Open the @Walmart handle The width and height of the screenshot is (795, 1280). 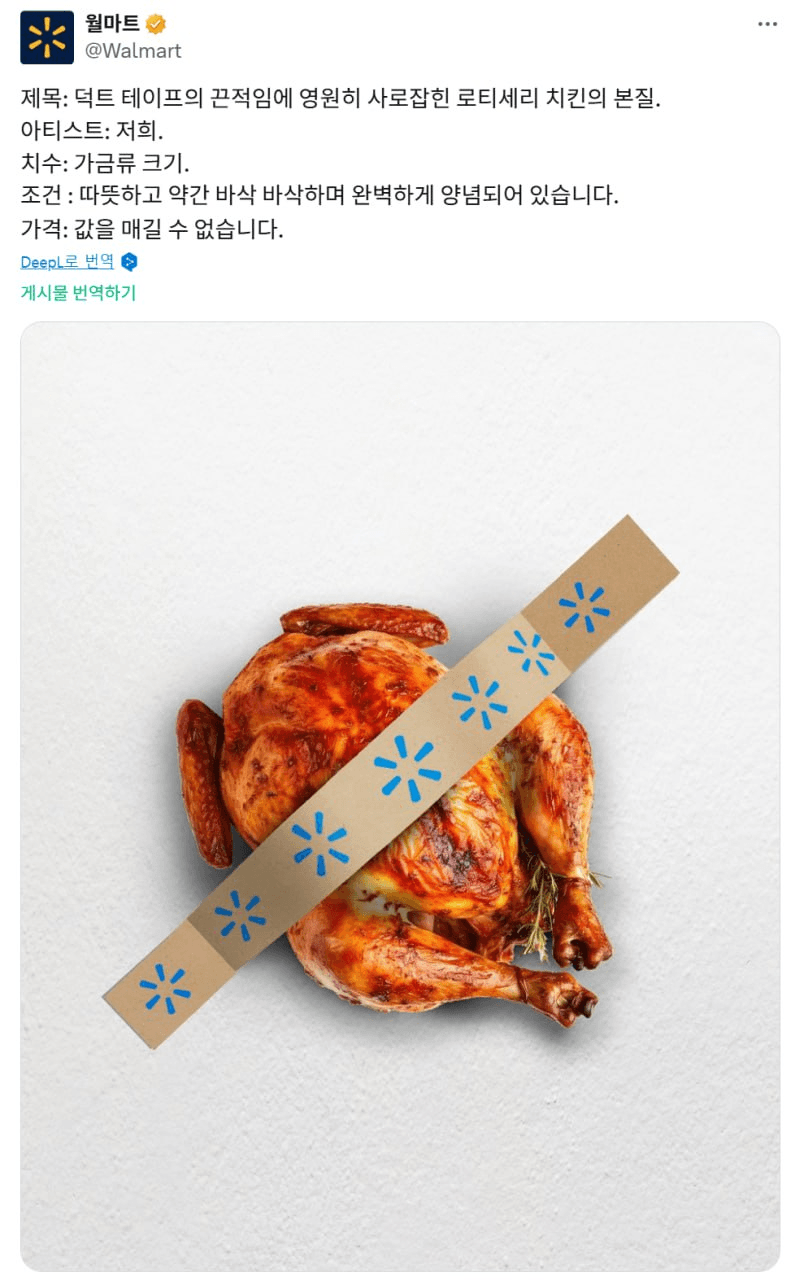[134, 51]
